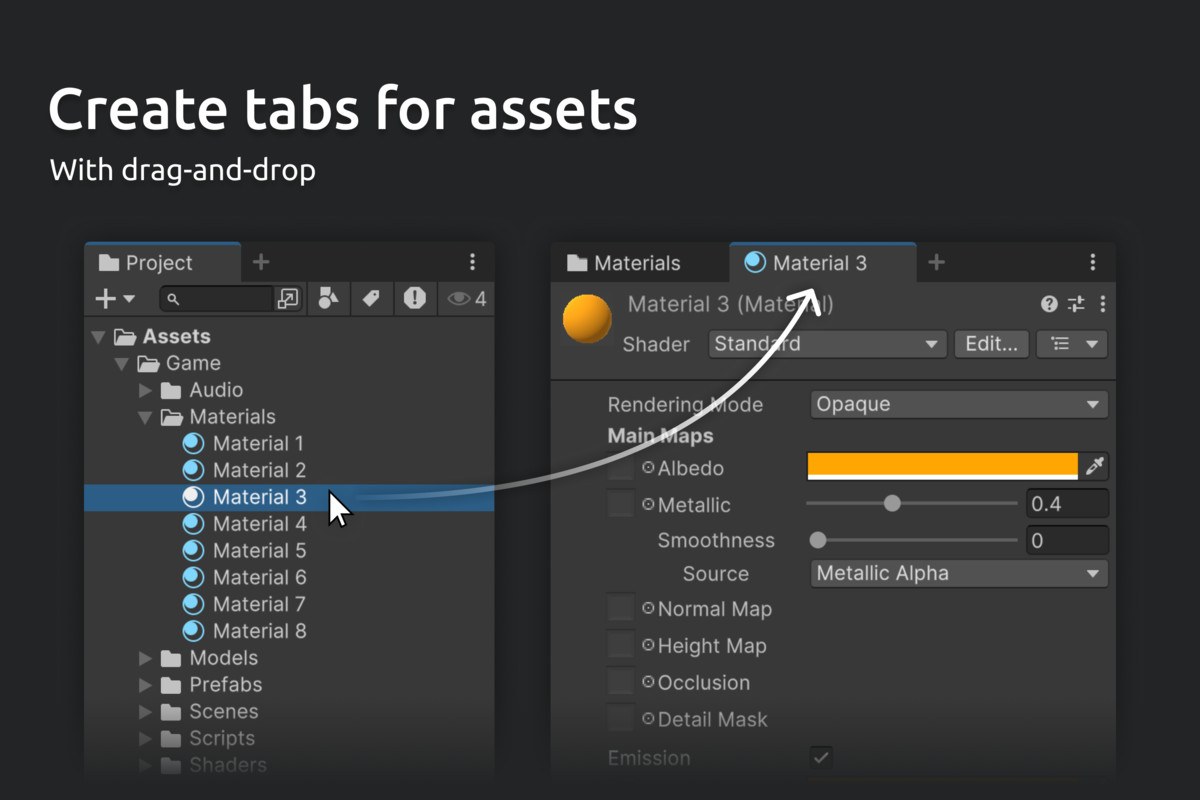The height and width of the screenshot is (800, 1200).
Task: Open Project panel three-dot options menu
Action: click(x=473, y=262)
